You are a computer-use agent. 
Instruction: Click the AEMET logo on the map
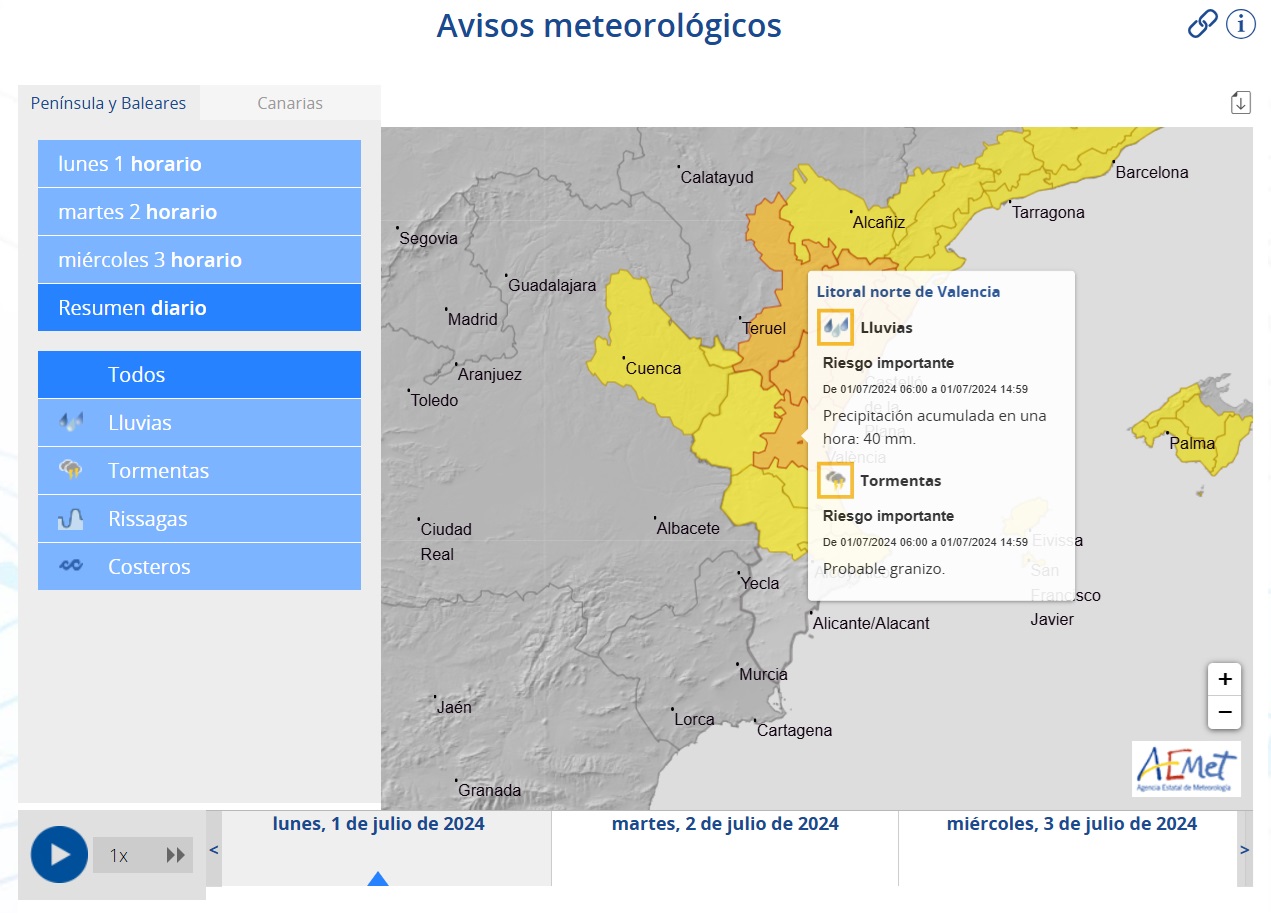pos(1186,769)
